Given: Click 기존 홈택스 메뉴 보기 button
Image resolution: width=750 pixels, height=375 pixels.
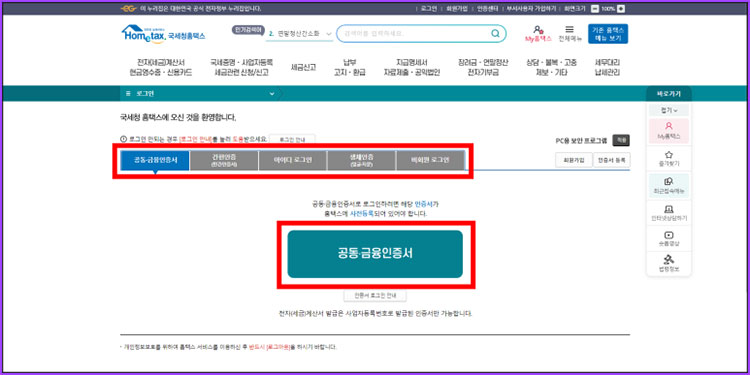Looking at the screenshot, I should [608, 34].
